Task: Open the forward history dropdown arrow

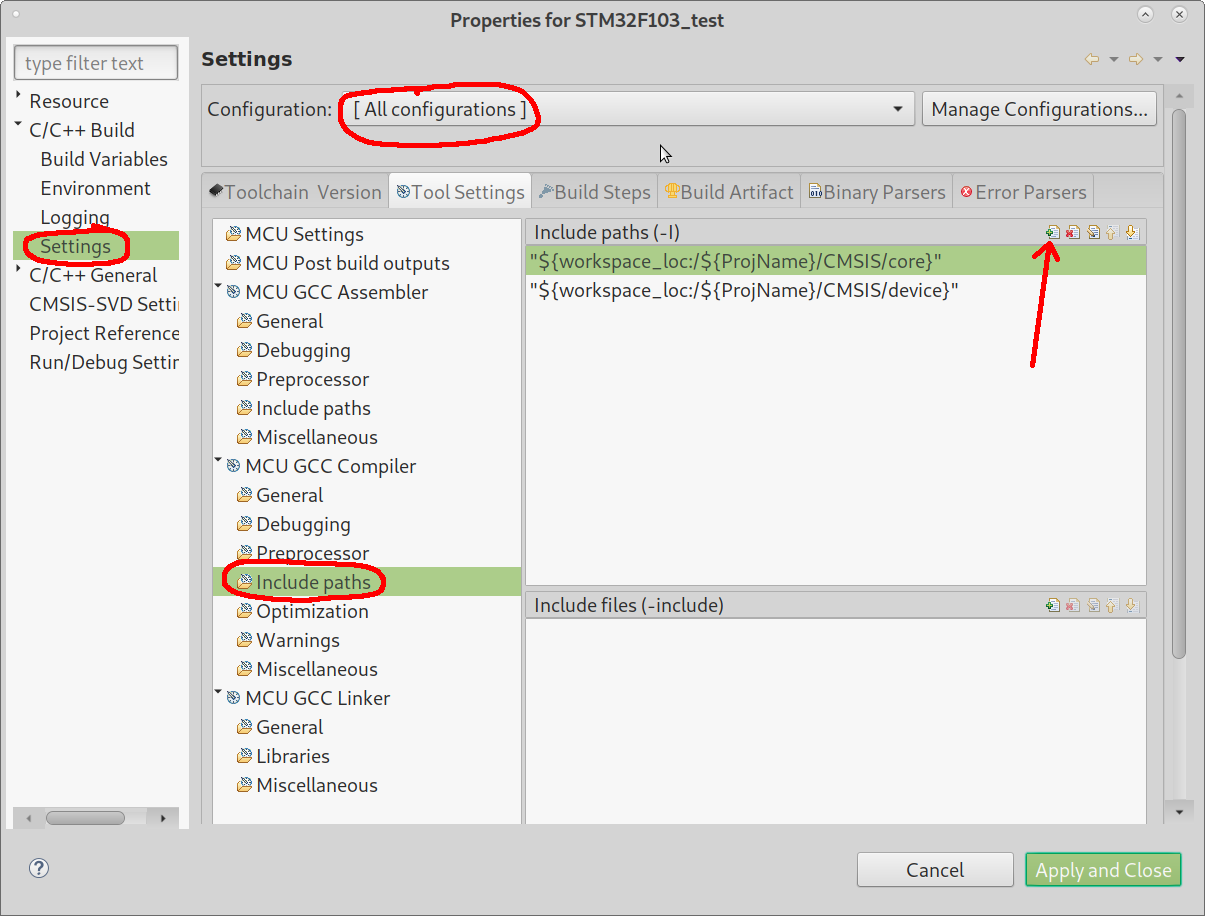Action: tap(1158, 60)
